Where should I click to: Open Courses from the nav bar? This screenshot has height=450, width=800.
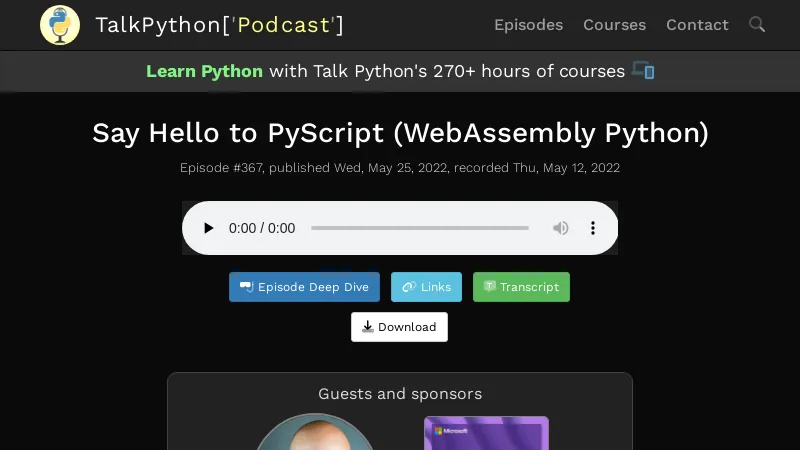pyautogui.click(x=614, y=25)
